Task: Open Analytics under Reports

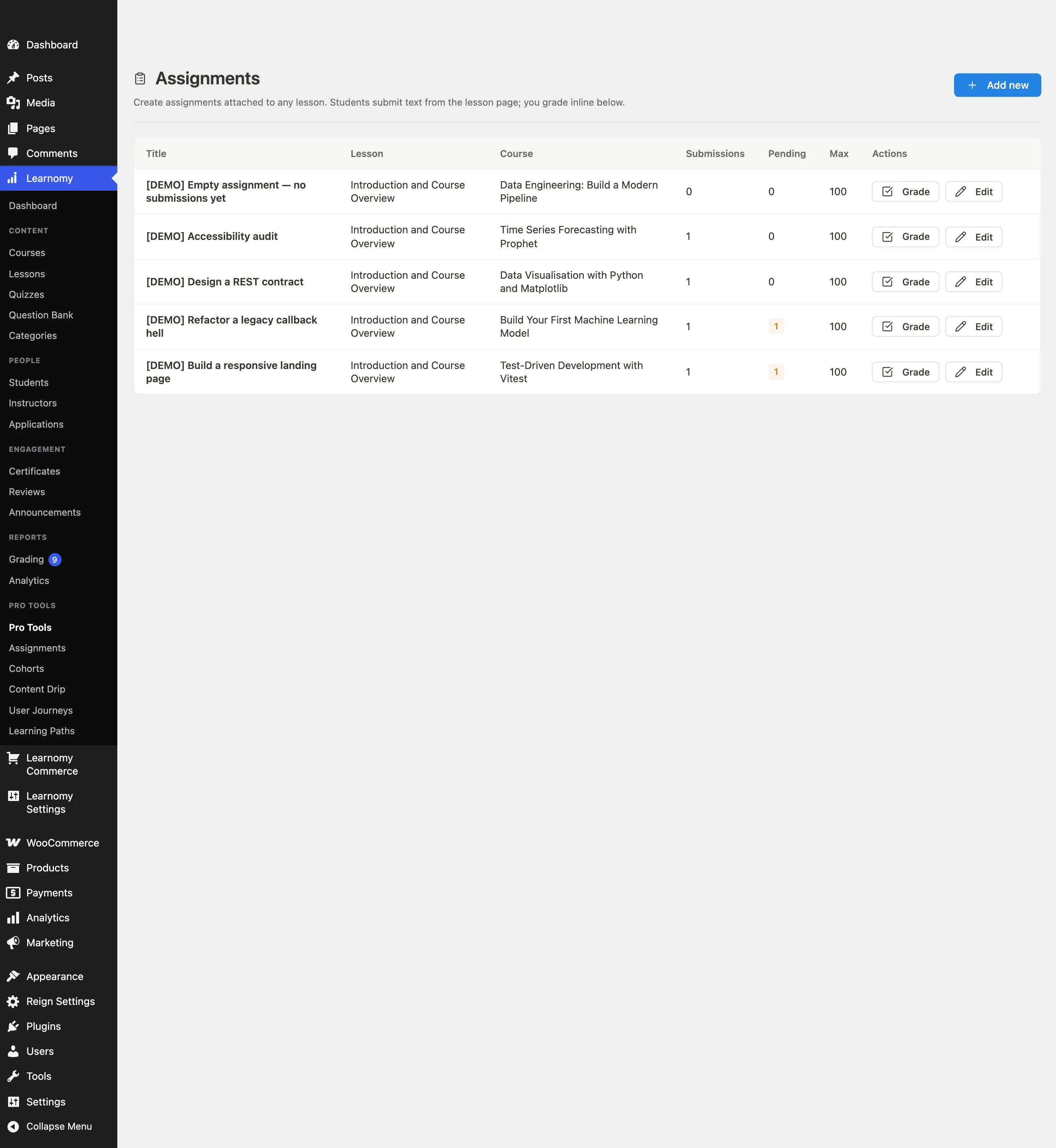Action: (29, 581)
